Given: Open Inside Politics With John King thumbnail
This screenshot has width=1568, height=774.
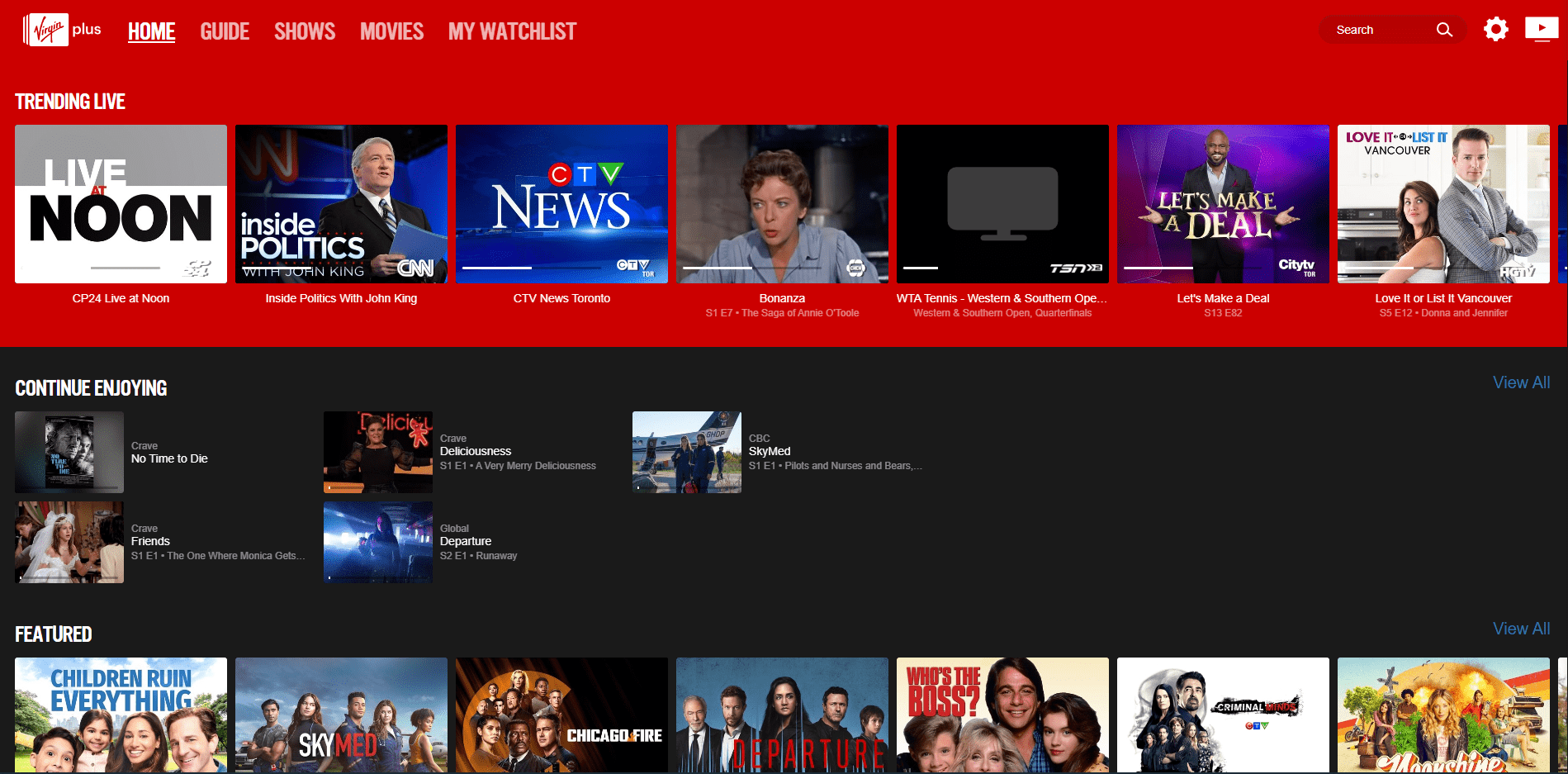Looking at the screenshot, I should (x=341, y=204).
